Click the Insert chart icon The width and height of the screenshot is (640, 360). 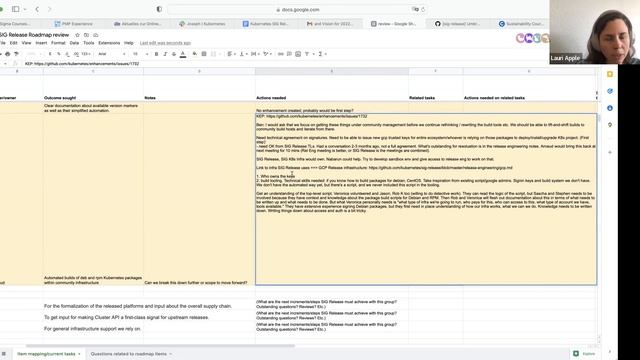click(x=298, y=54)
